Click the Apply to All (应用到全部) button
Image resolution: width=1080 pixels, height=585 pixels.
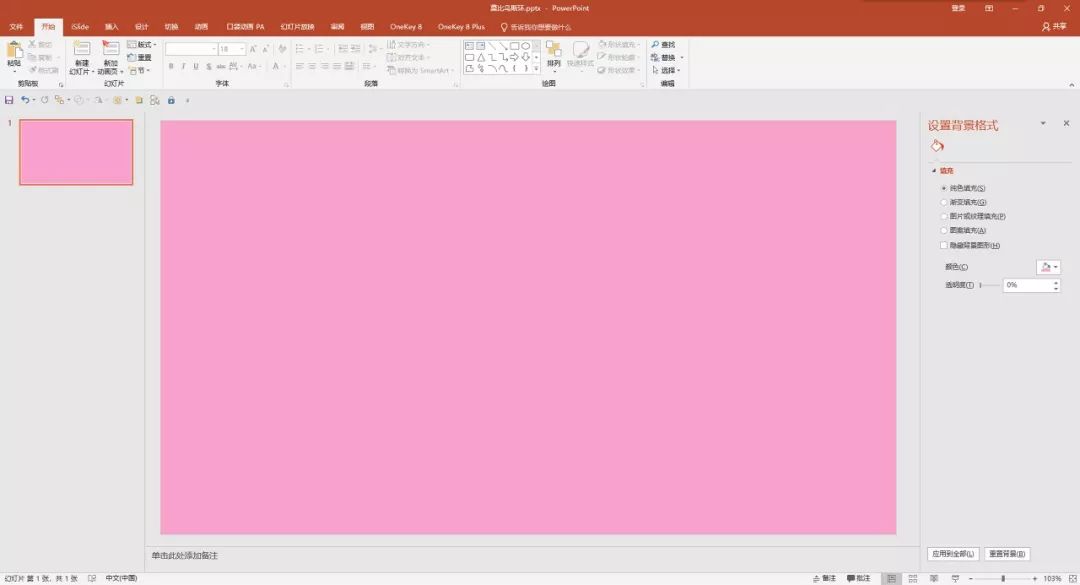952,553
